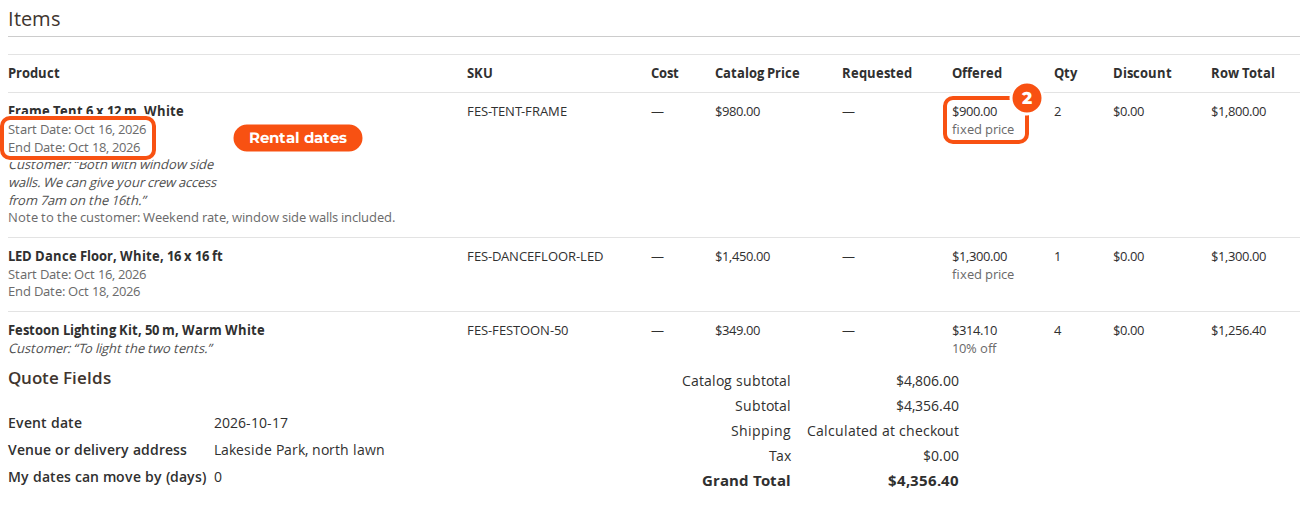Select the Festoon Lighting Kit product name

click(x=136, y=330)
